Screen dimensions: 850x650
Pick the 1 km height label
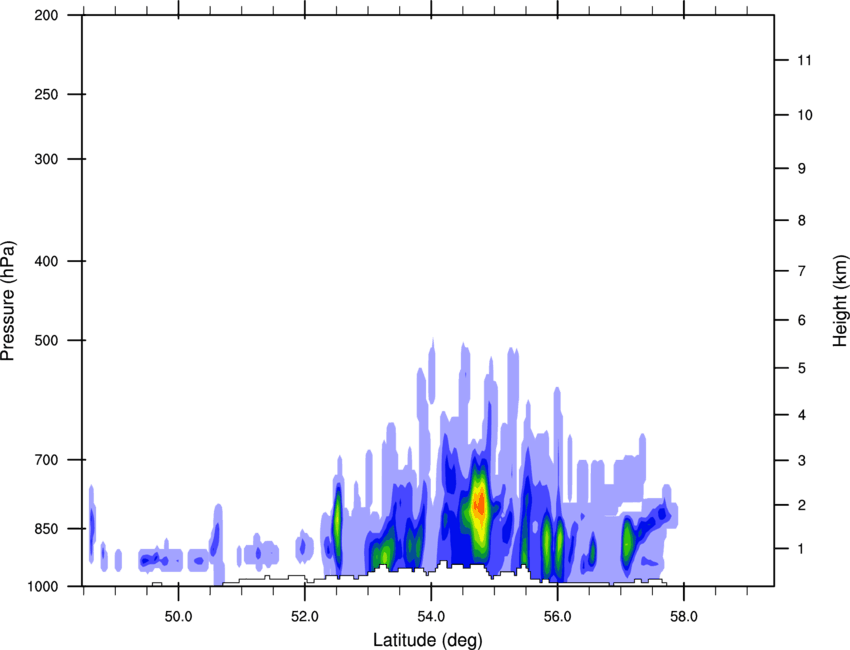802,549
